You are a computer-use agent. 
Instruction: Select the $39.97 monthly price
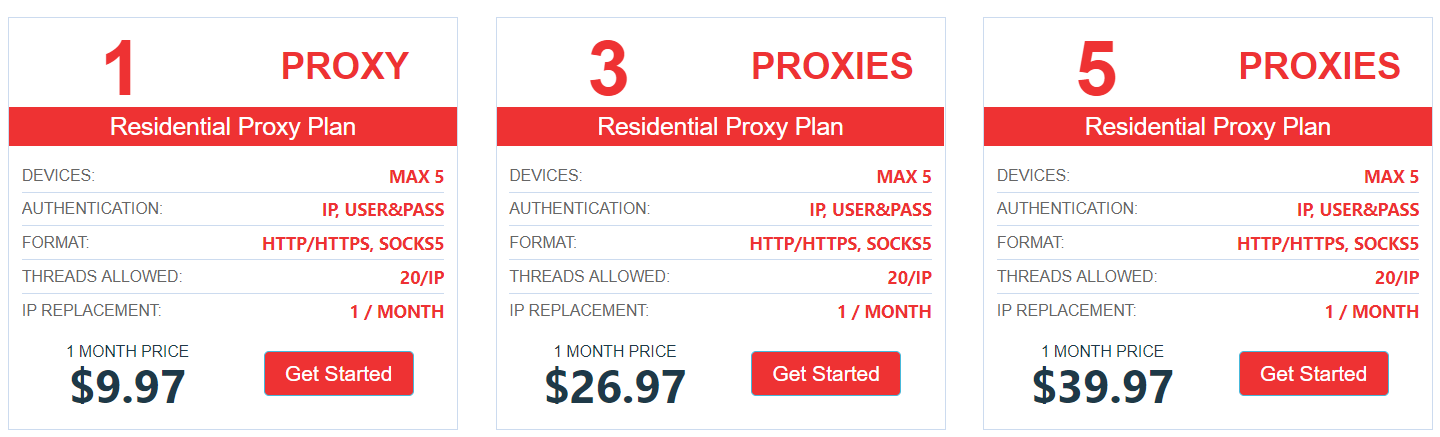point(1102,387)
